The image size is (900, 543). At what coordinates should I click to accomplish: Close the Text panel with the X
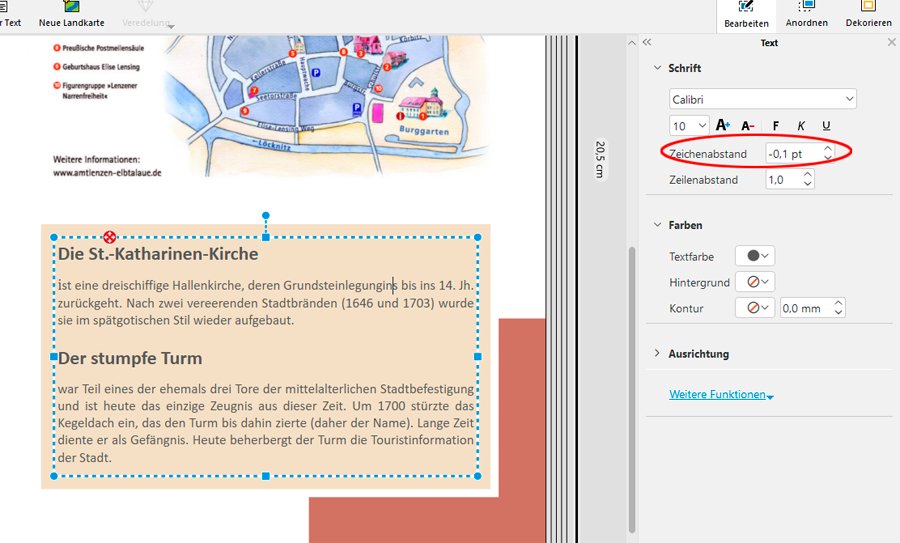tap(892, 43)
